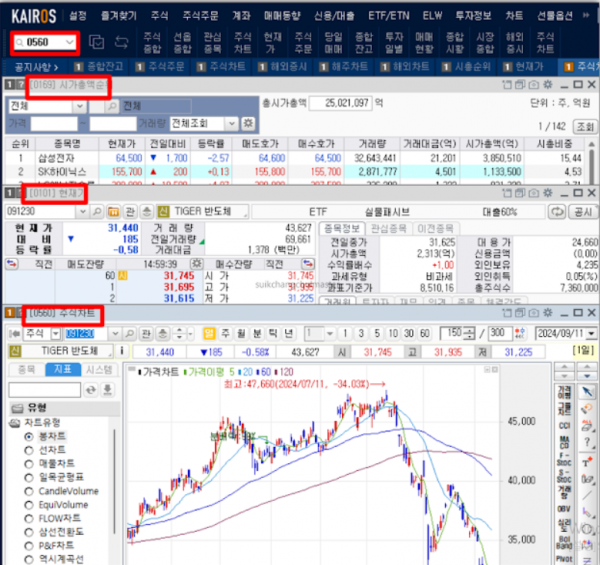
Task: Click camera capture icon in 주식차트 title bar
Action: coord(533,313)
